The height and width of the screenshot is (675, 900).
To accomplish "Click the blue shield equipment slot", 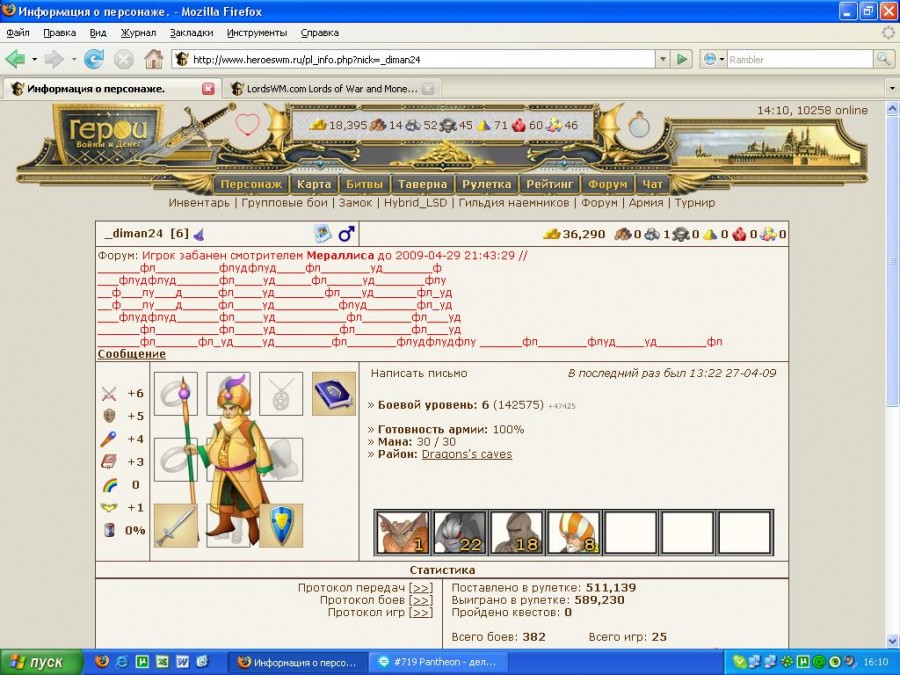I will (281, 525).
